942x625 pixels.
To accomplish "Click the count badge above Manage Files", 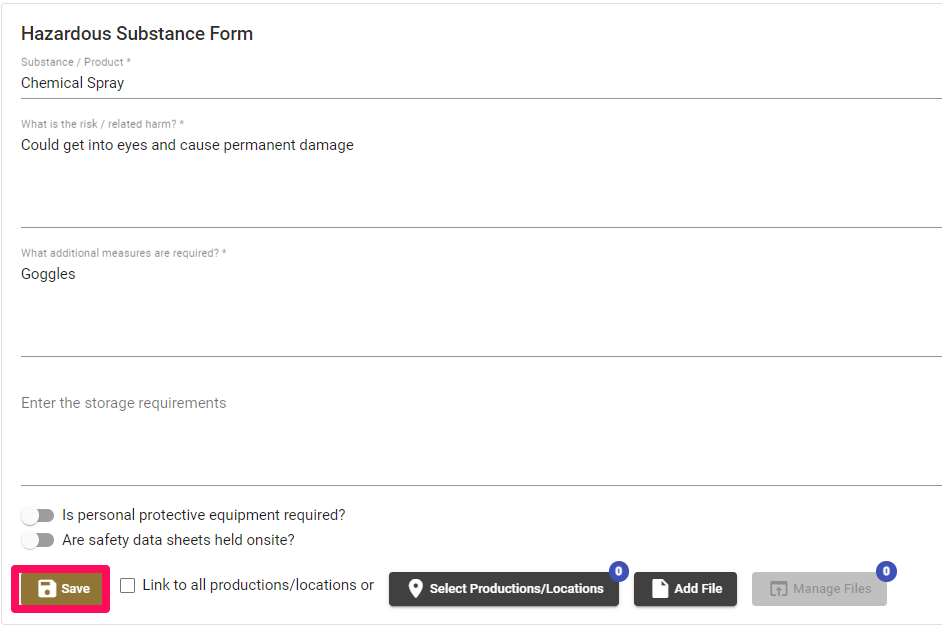I will point(886,571).
